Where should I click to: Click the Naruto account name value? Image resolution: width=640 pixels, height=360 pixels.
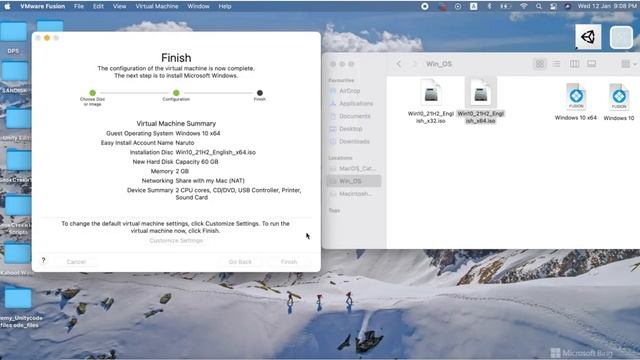point(185,143)
